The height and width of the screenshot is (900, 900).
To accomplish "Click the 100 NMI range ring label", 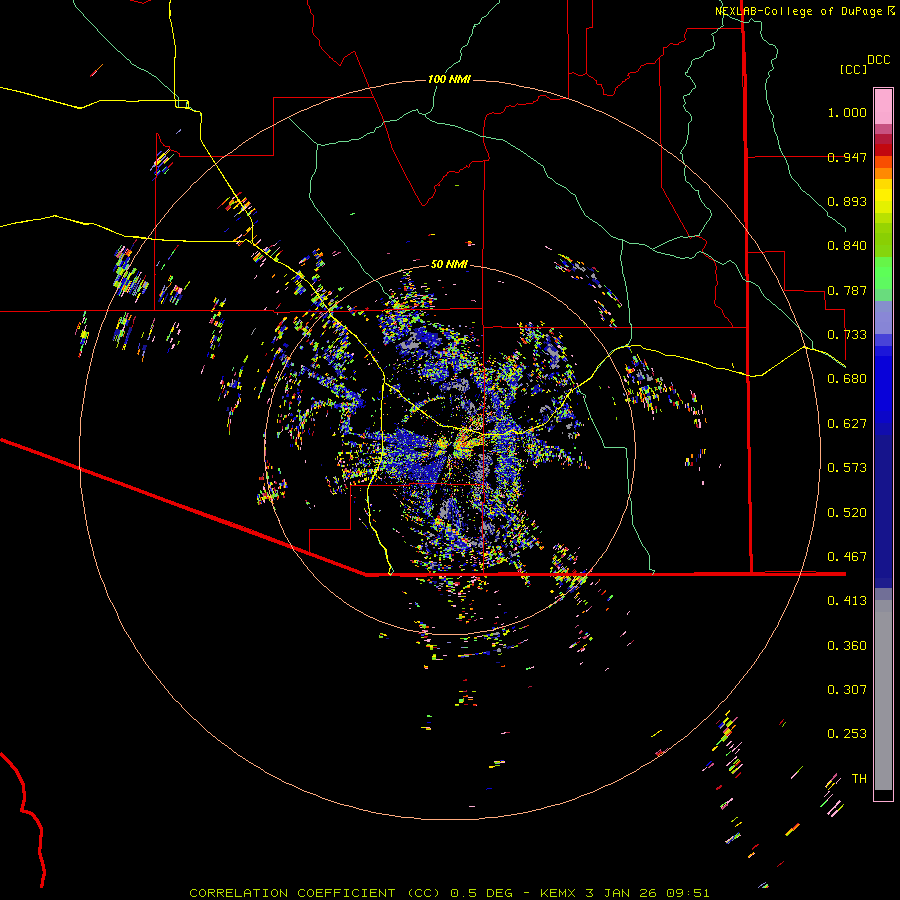I will tap(449, 79).
